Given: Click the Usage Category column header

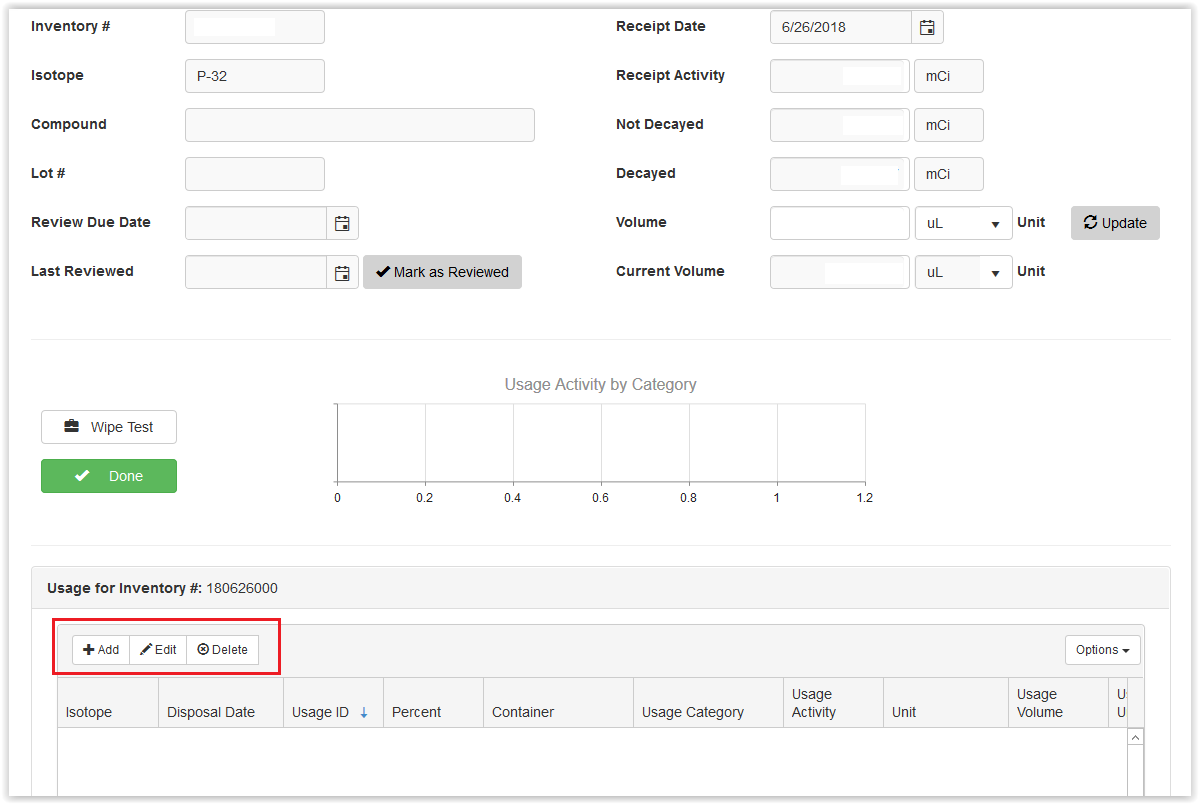Looking at the screenshot, I should click(x=693, y=712).
